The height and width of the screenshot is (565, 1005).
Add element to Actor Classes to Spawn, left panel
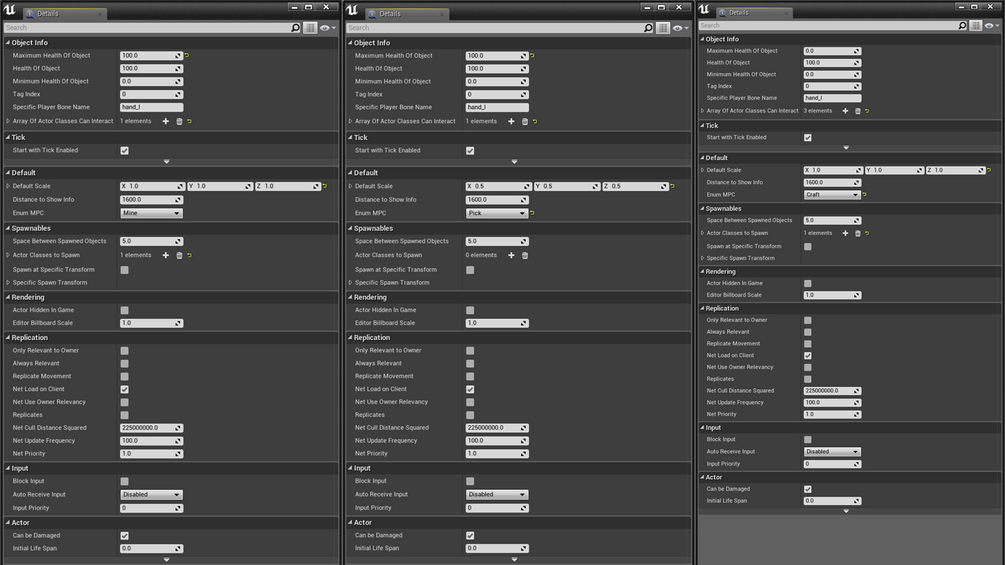click(165, 256)
